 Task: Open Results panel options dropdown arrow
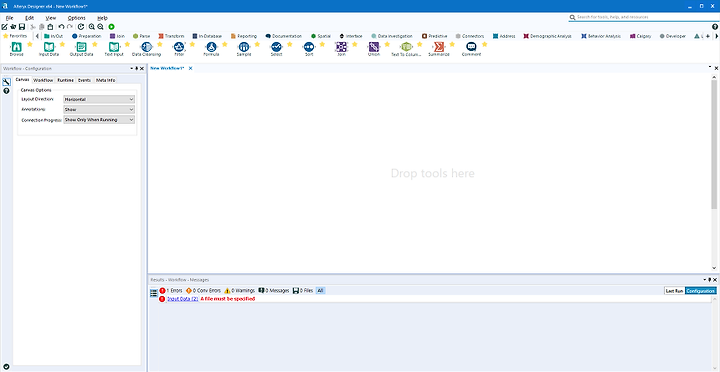pos(705,280)
